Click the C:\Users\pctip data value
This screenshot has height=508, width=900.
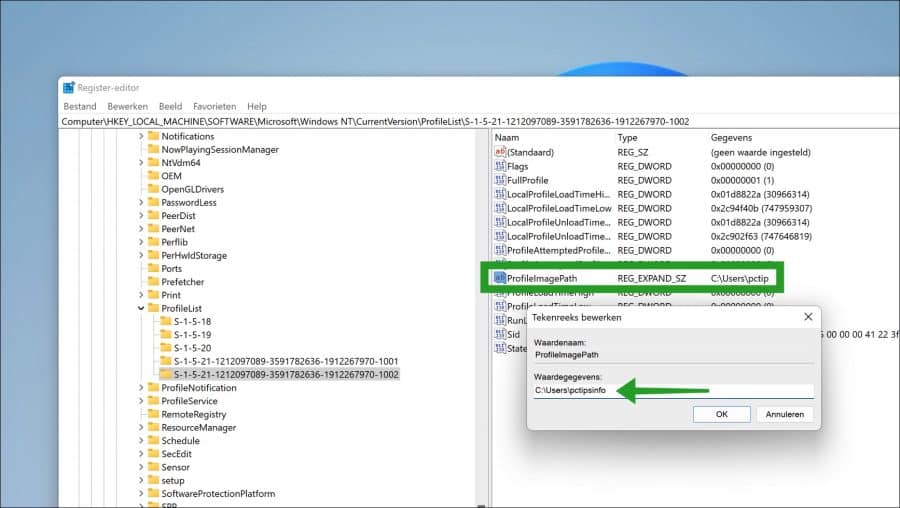tap(739, 278)
